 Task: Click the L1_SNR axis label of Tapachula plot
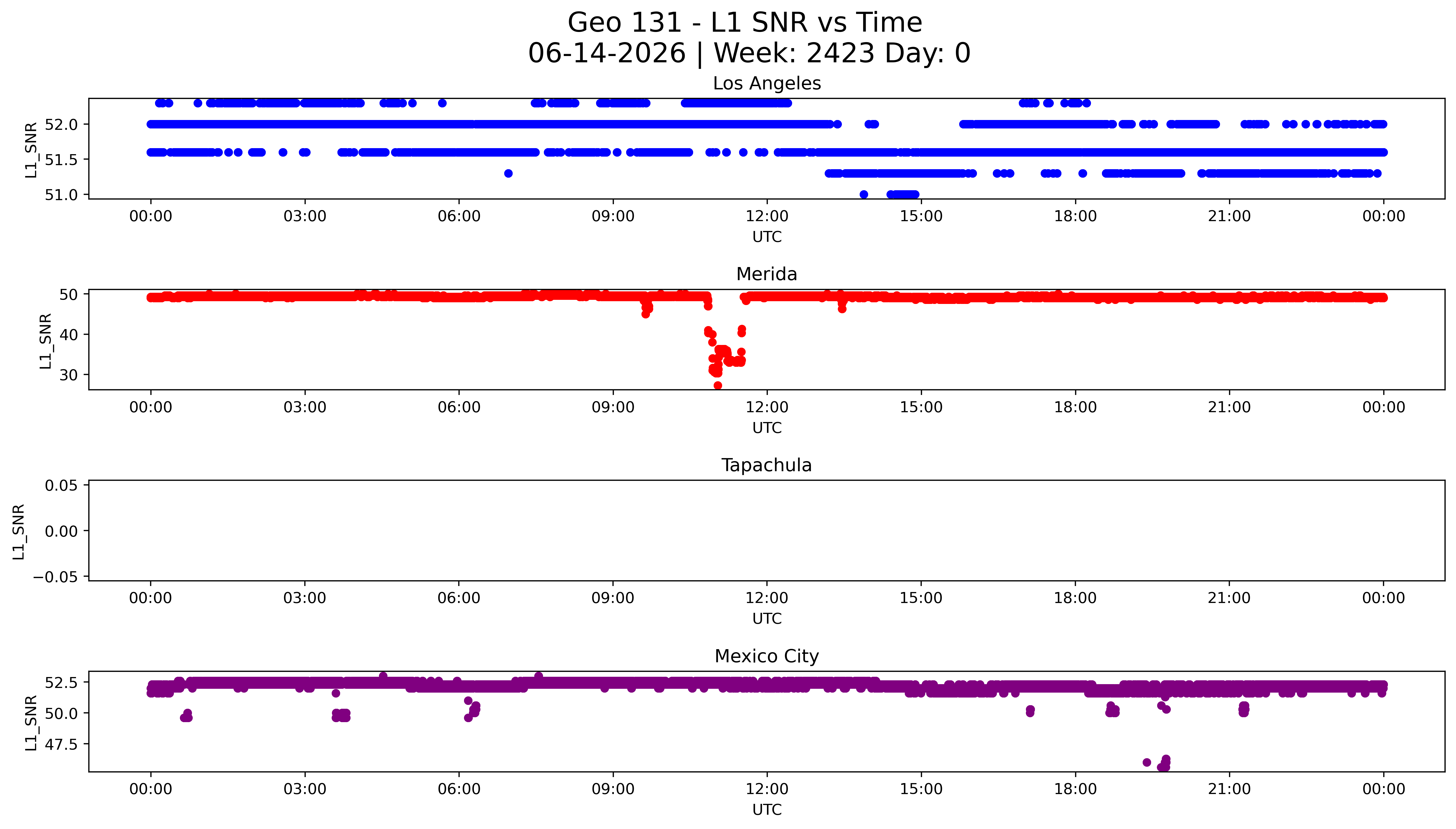pos(18,531)
